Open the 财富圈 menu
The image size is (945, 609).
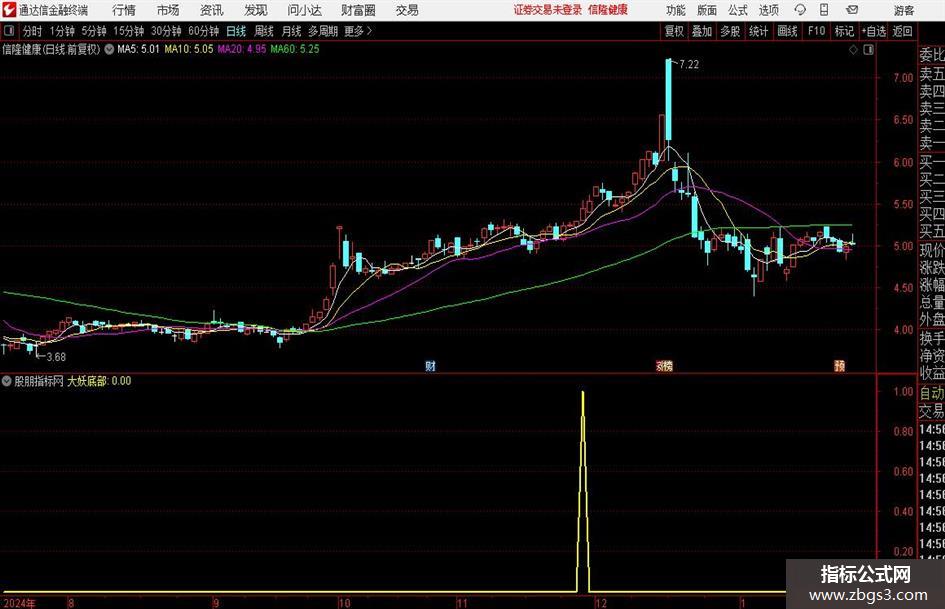point(358,10)
